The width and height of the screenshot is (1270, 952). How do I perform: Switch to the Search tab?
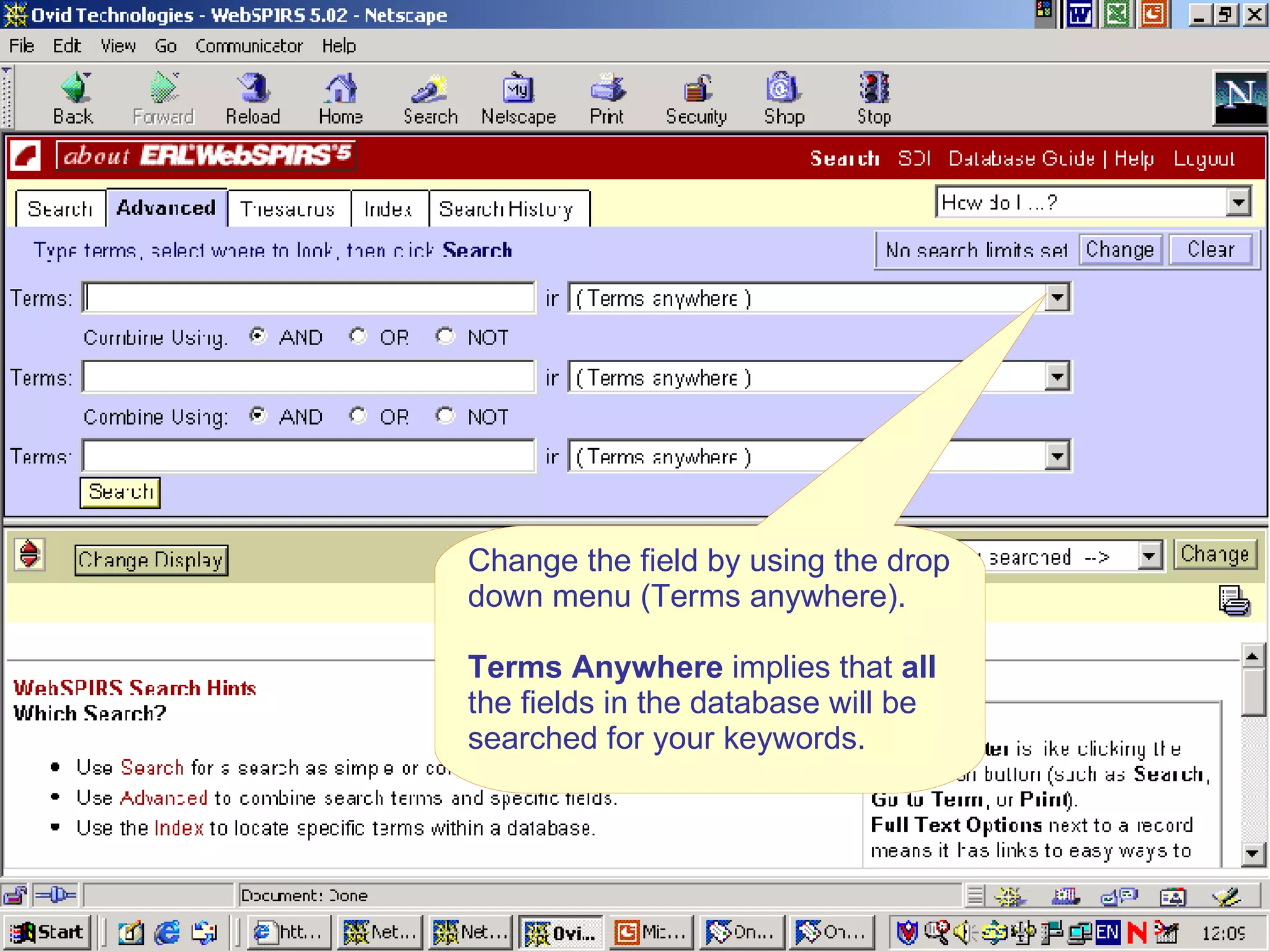(60, 209)
